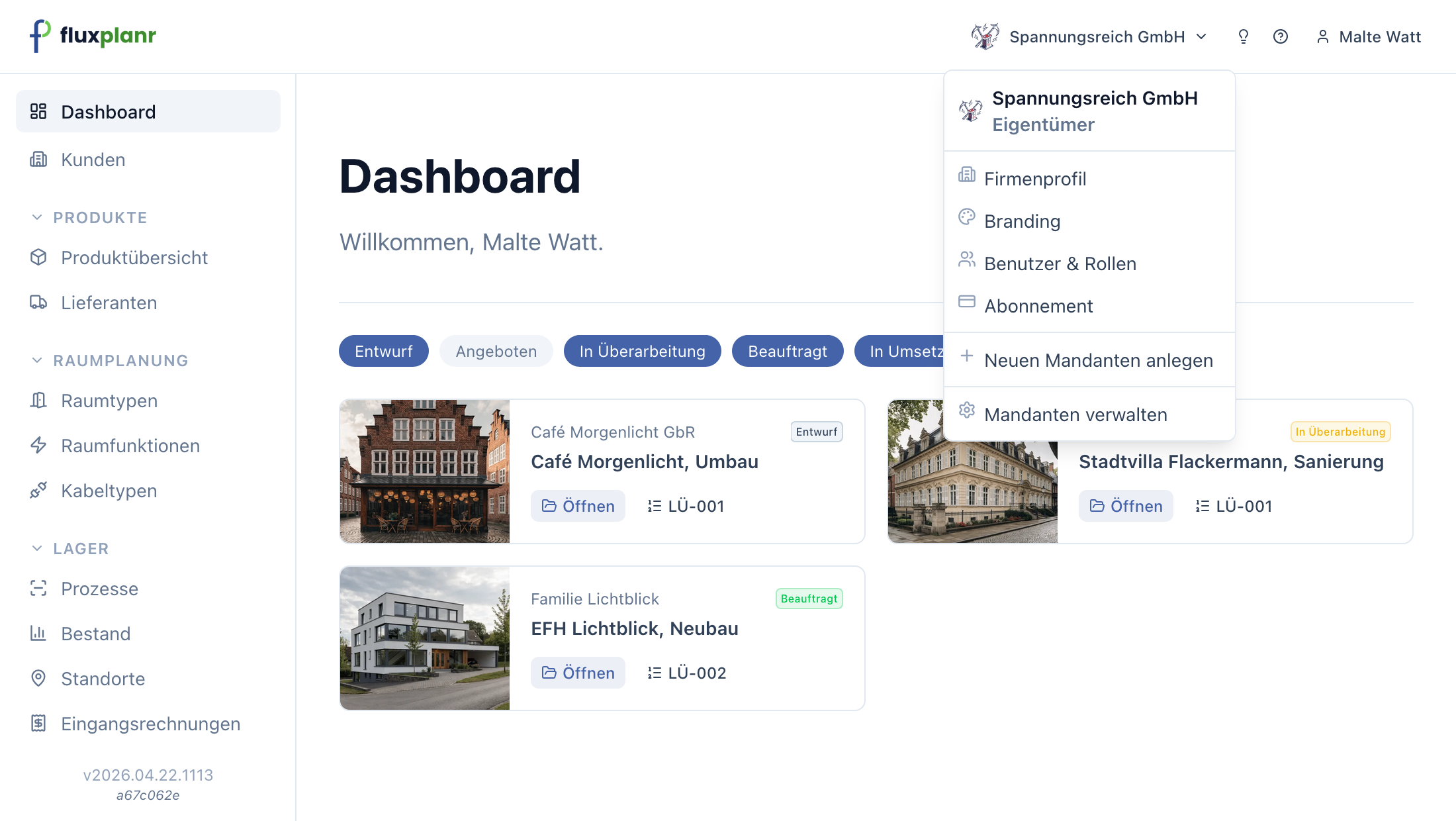Image resolution: width=1456 pixels, height=821 pixels.
Task: Toggle the In Überarbeitung status filter
Action: (643, 351)
